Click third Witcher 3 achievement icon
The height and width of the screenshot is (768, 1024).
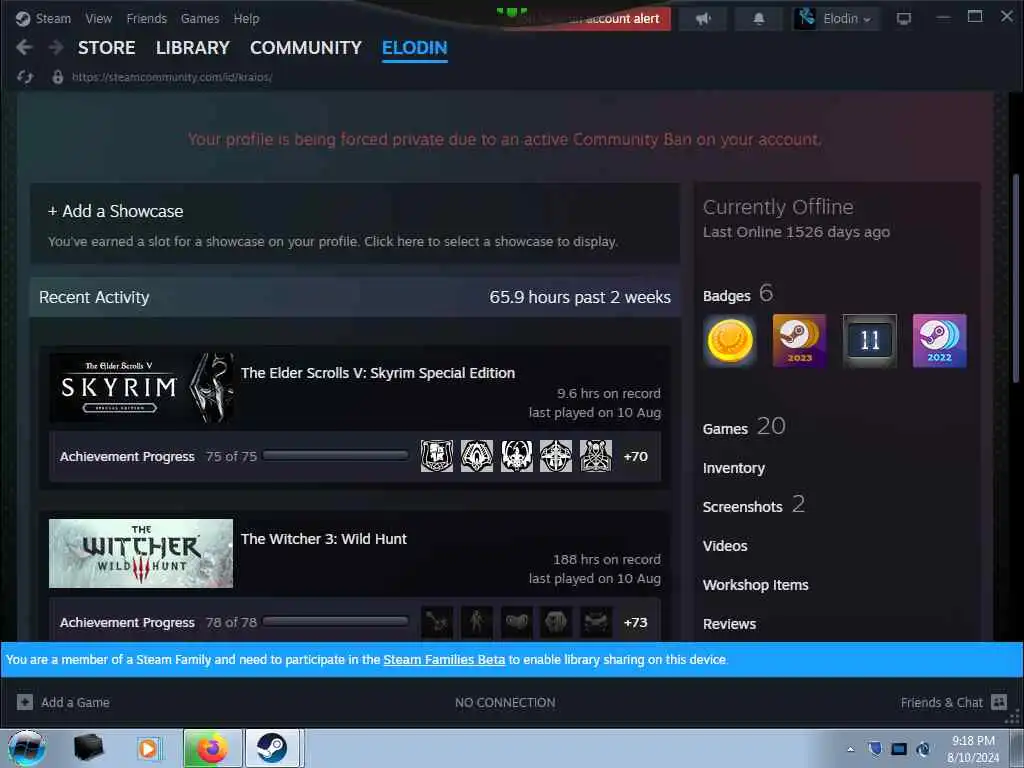point(517,622)
